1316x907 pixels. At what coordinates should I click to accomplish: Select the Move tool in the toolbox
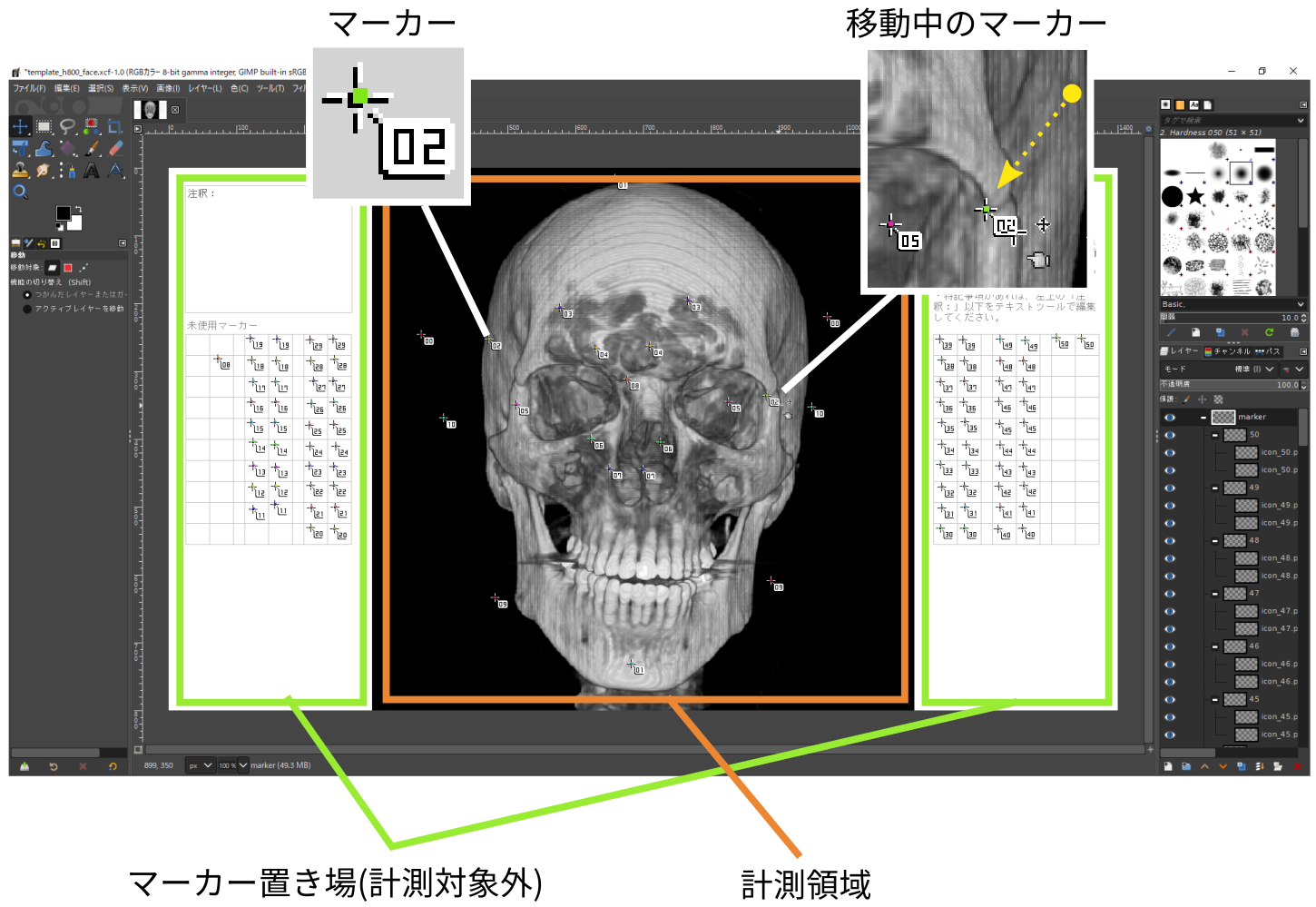20,126
